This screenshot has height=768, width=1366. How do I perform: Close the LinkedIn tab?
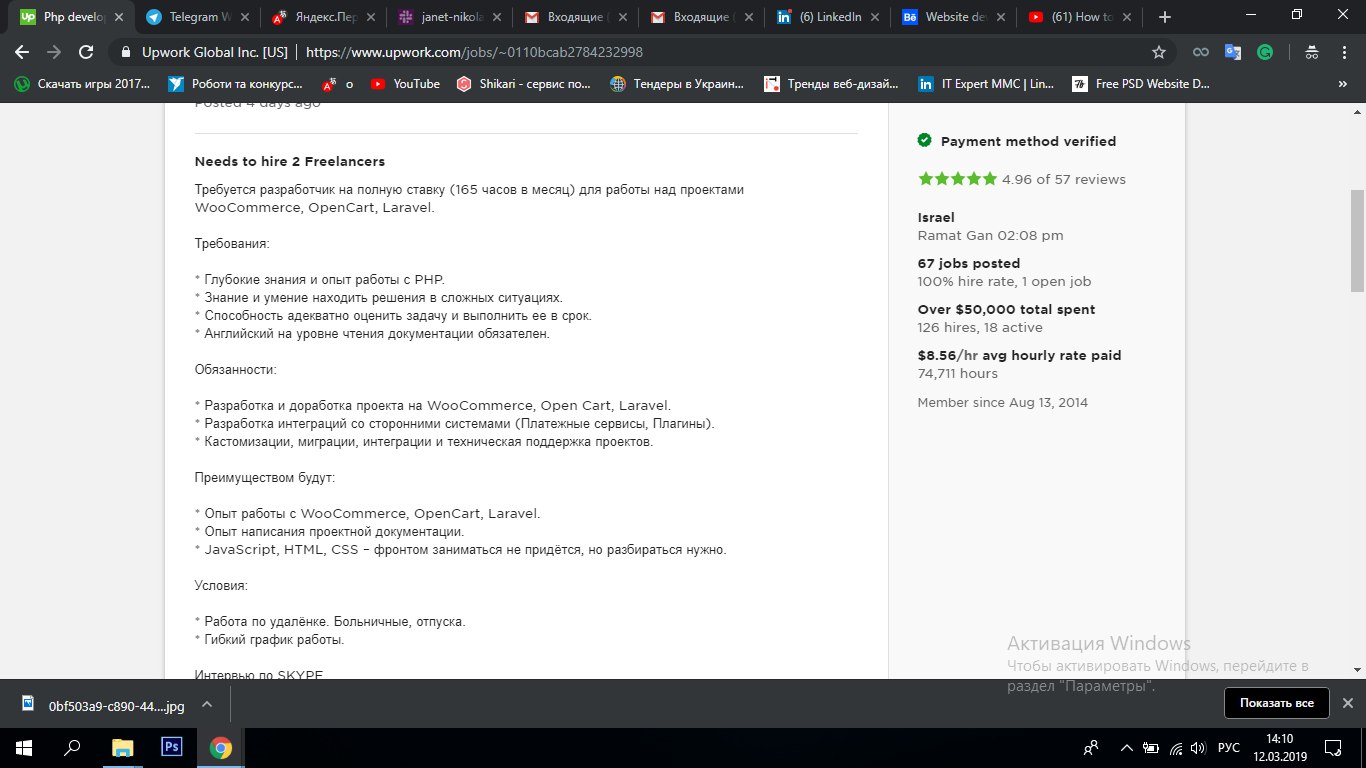point(875,17)
